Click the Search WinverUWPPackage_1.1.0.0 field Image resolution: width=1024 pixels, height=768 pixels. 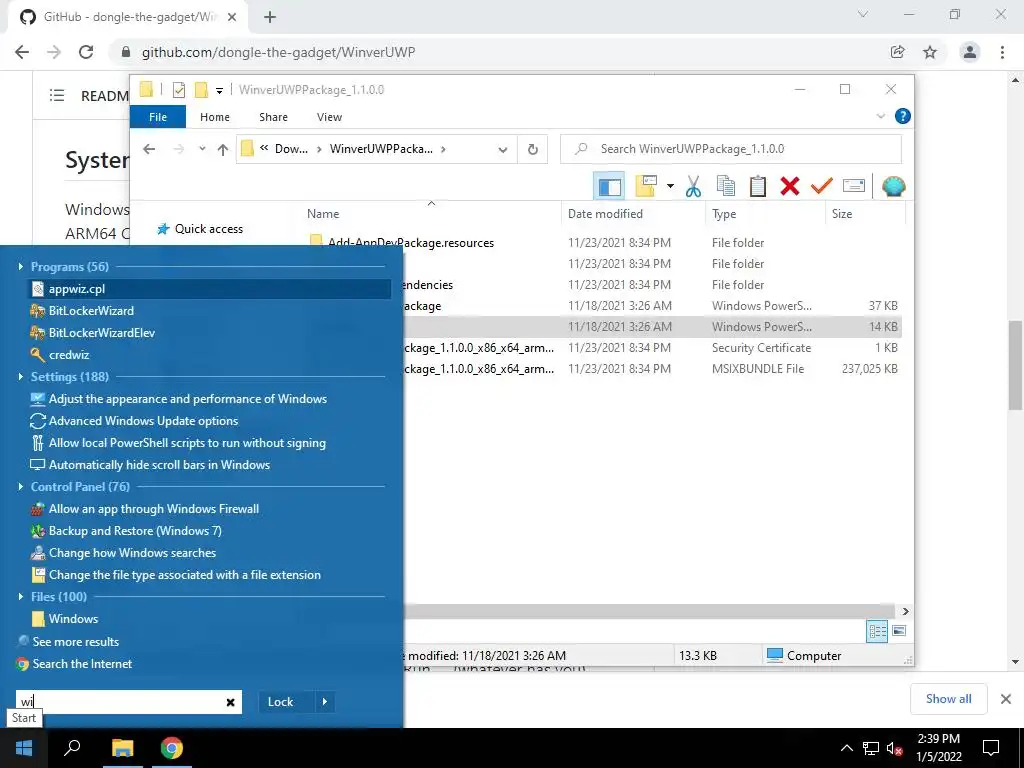[x=731, y=149]
